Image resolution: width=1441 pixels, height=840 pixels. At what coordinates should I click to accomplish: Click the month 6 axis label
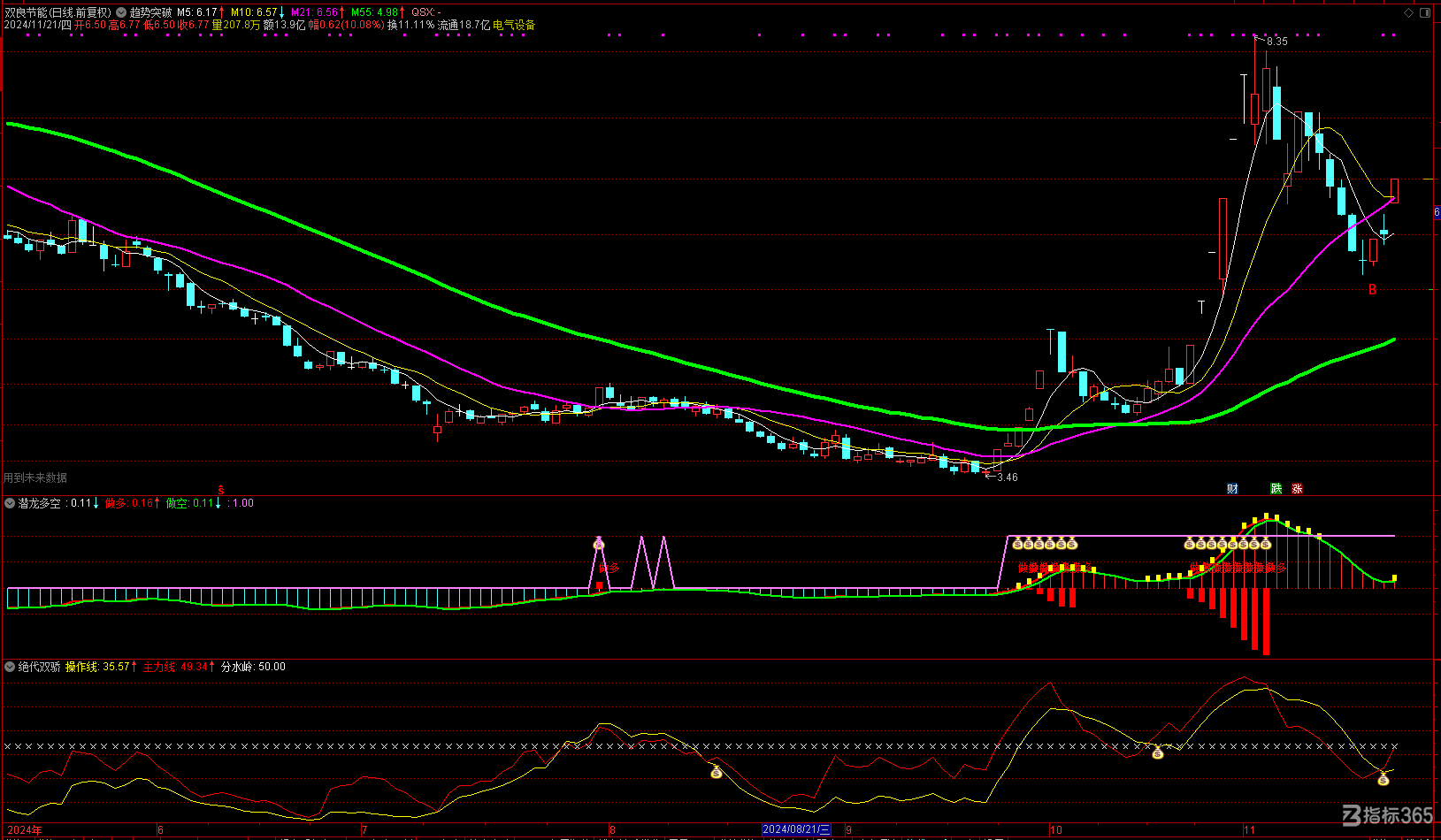(160, 830)
